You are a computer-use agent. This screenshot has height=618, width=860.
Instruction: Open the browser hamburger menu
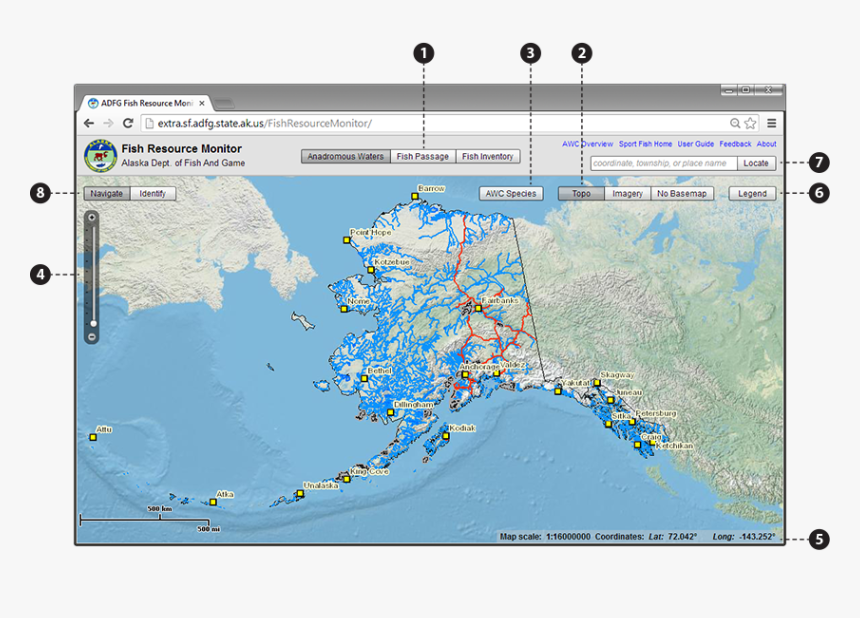click(772, 123)
